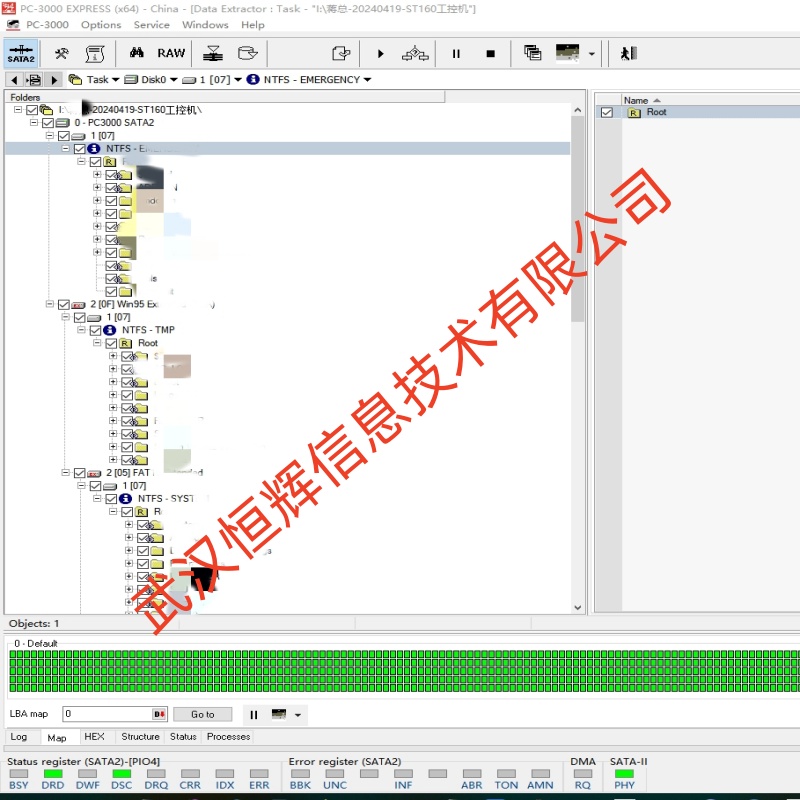Click the legend icon next to LBA map pause
This screenshot has width=800, height=800.
279,714
